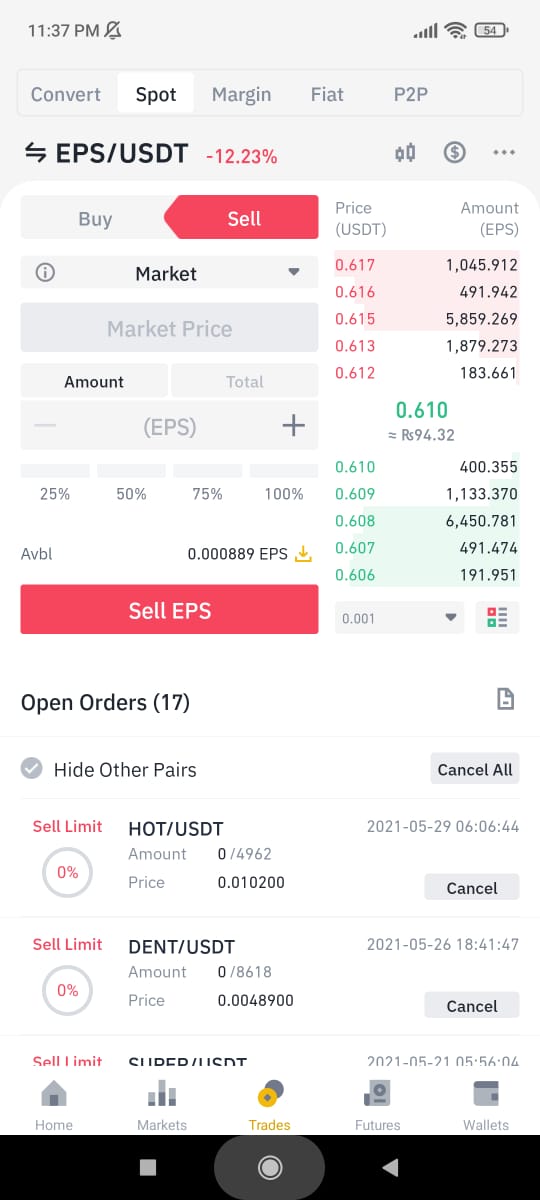540x1200 pixels.
Task: Change the order book layout icon
Action: click(497, 617)
